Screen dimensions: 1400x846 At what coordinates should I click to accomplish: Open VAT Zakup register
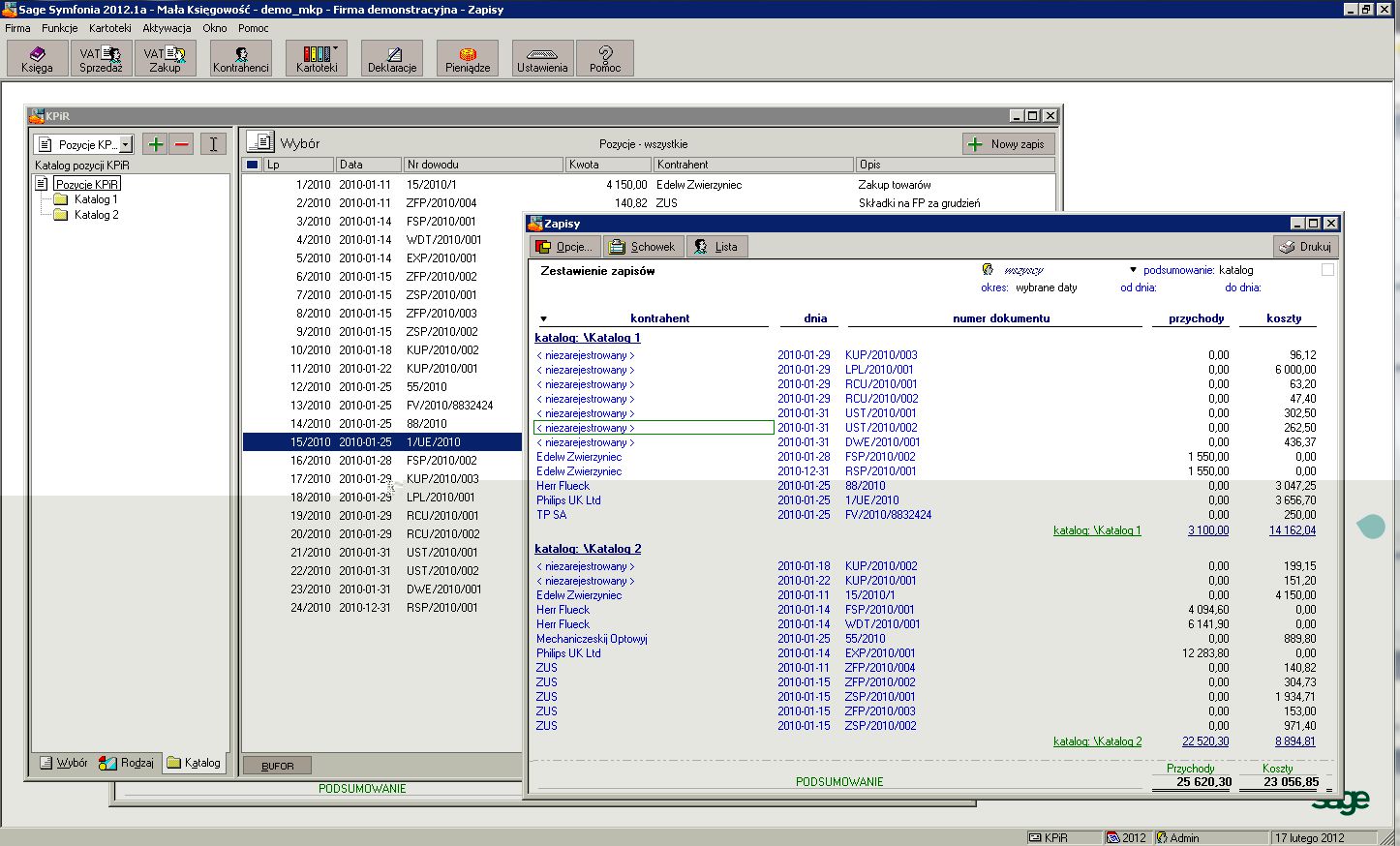pos(165,58)
